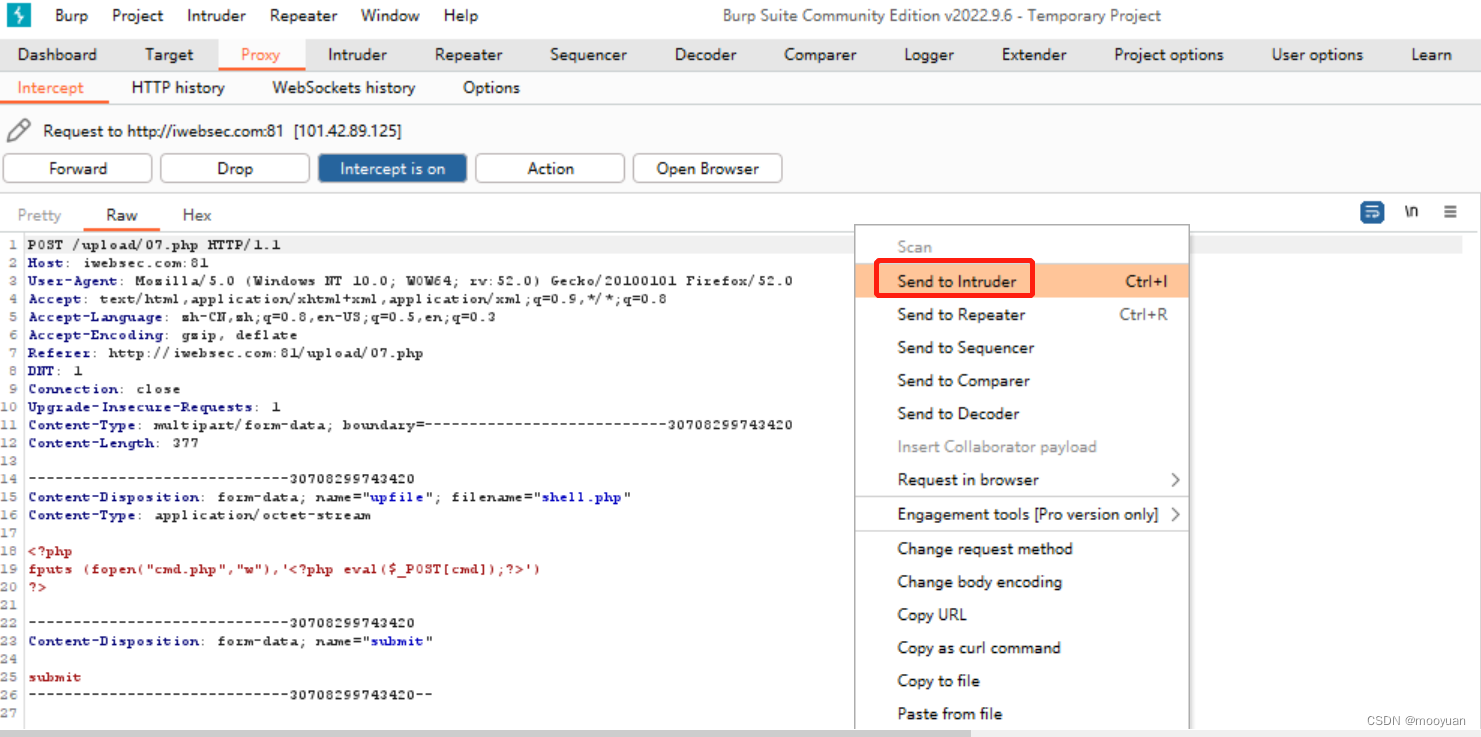Switch to the Target tab
The width and height of the screenshot is (1481, 737).
click(169, 55)
